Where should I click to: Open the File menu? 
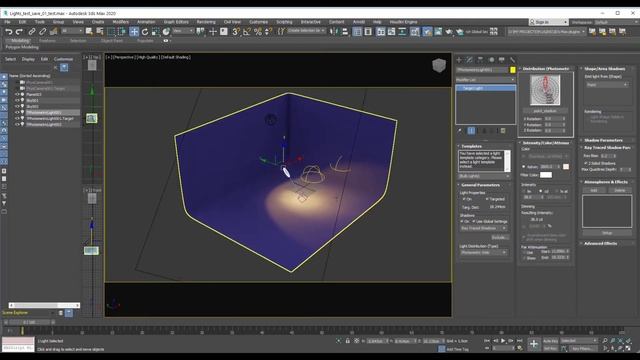pyautogui.click(x=7, y=22)
